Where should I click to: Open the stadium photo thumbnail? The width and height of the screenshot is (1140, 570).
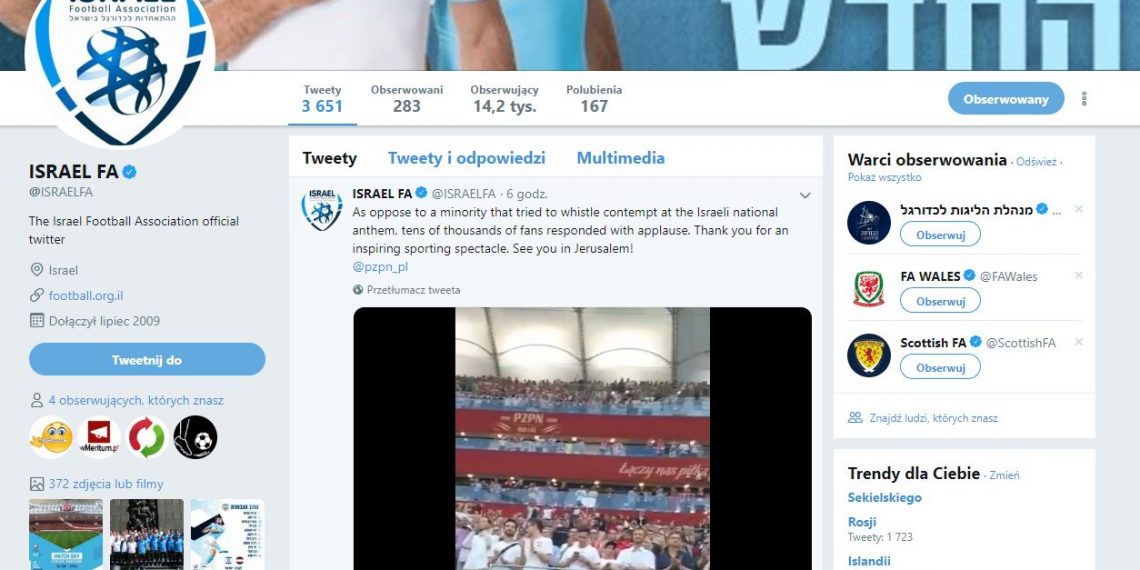pyautogui.click(x=66, y=534)
